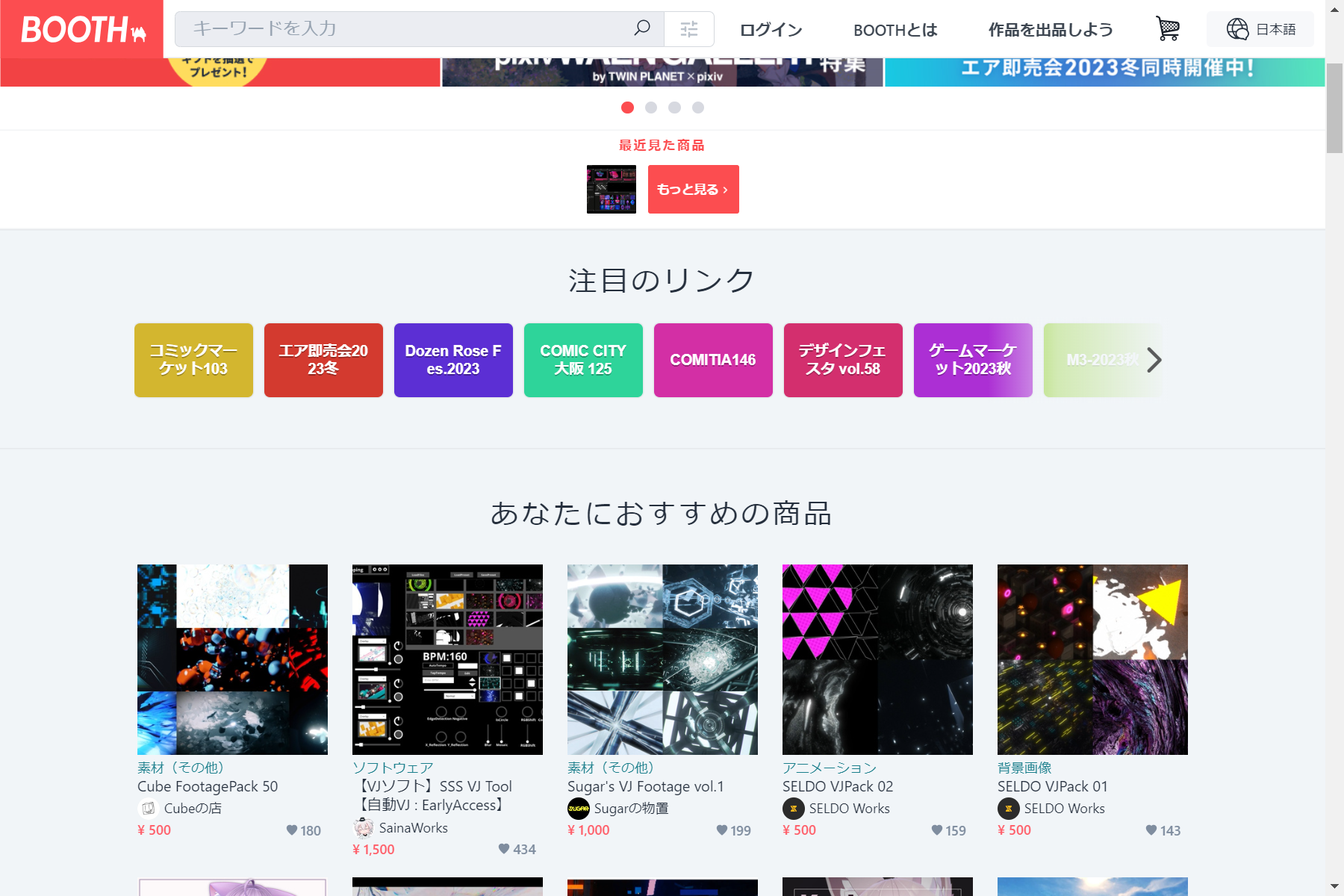Click the scrollbar down arrow
1344x896 pixels.
point(1334,887)
